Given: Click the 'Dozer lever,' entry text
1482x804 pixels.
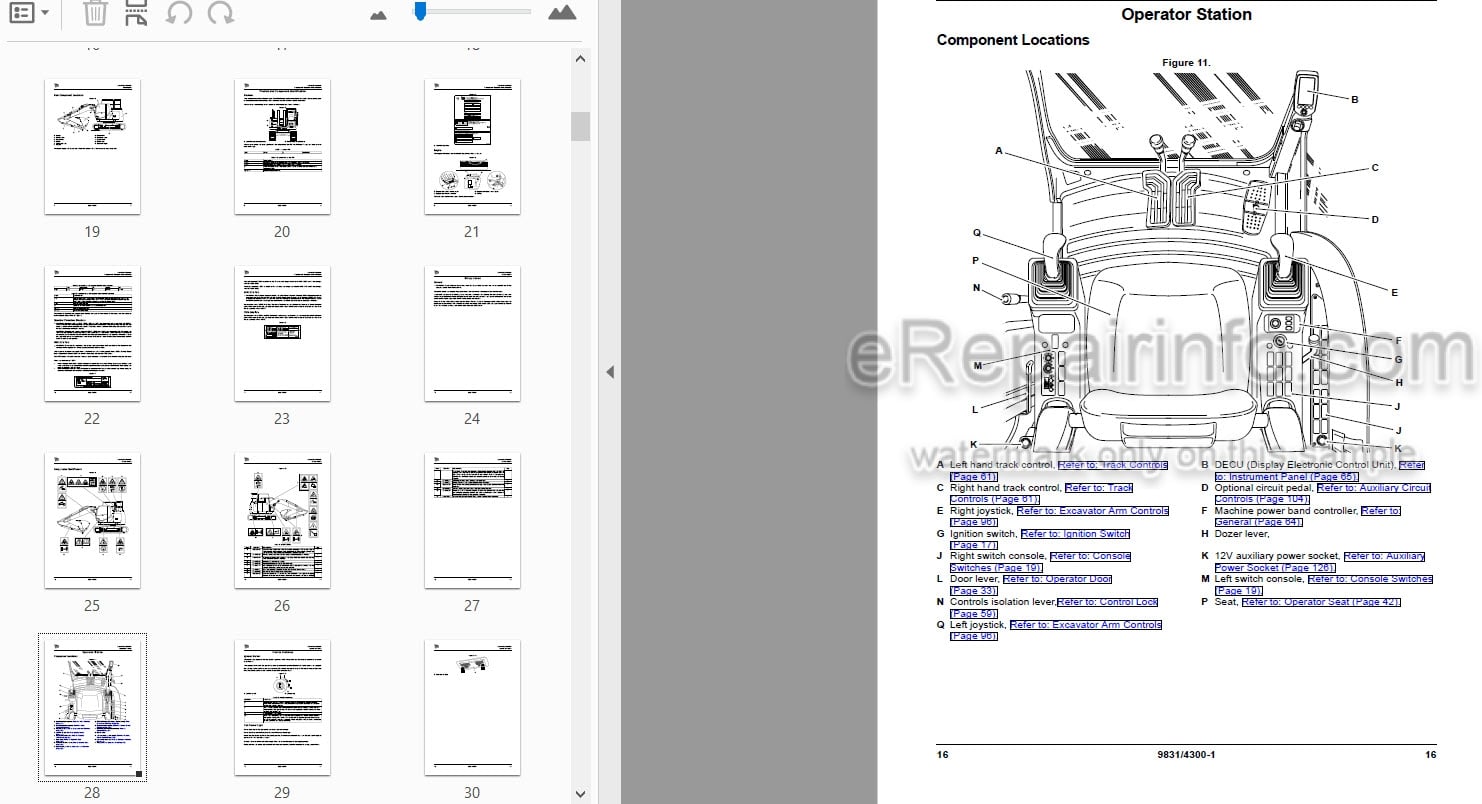Looking at the screenshot, I should click(1242, 534).
